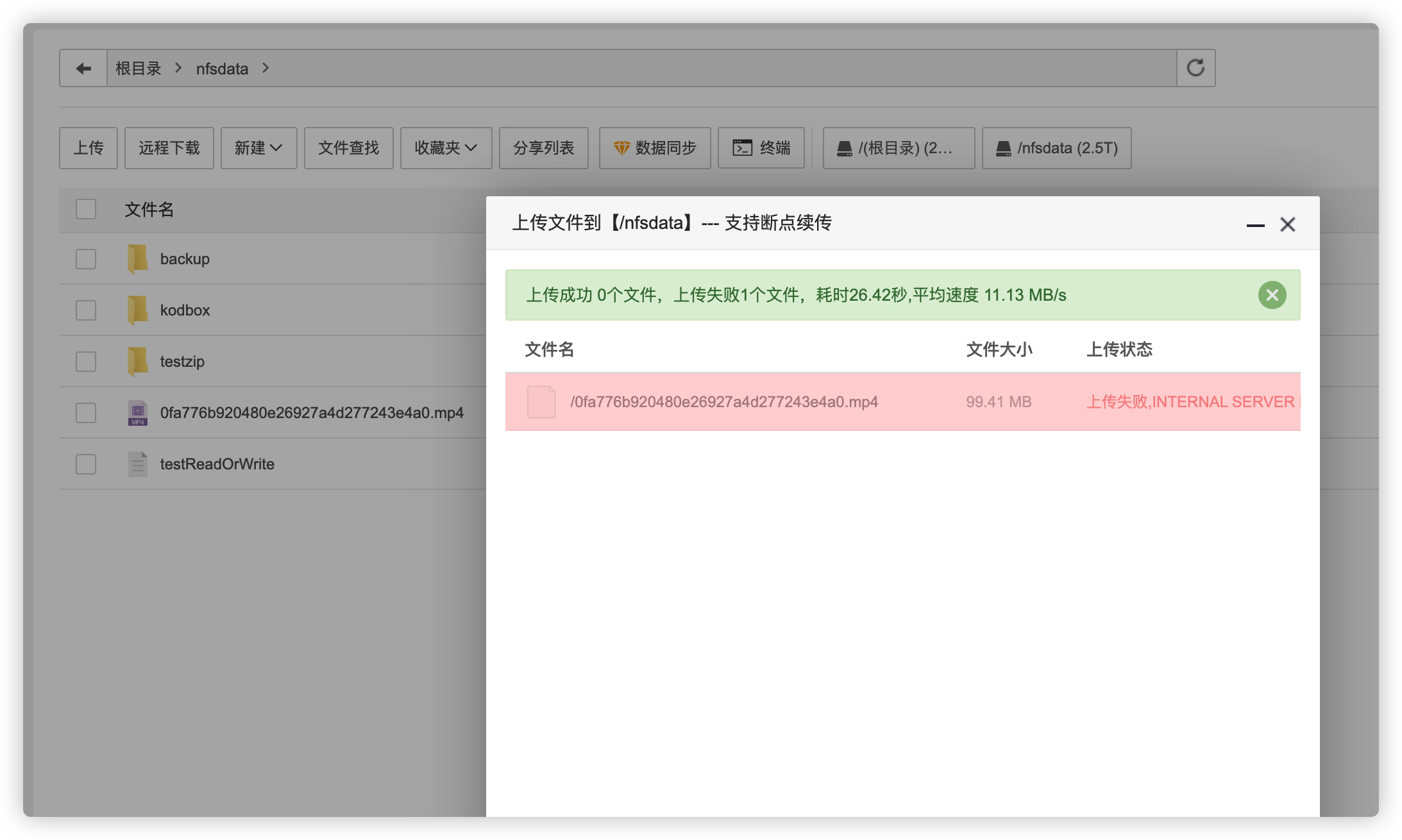Open 文件查找 file search
Viewport: 1402px width, 840px height.
point(349,148)
